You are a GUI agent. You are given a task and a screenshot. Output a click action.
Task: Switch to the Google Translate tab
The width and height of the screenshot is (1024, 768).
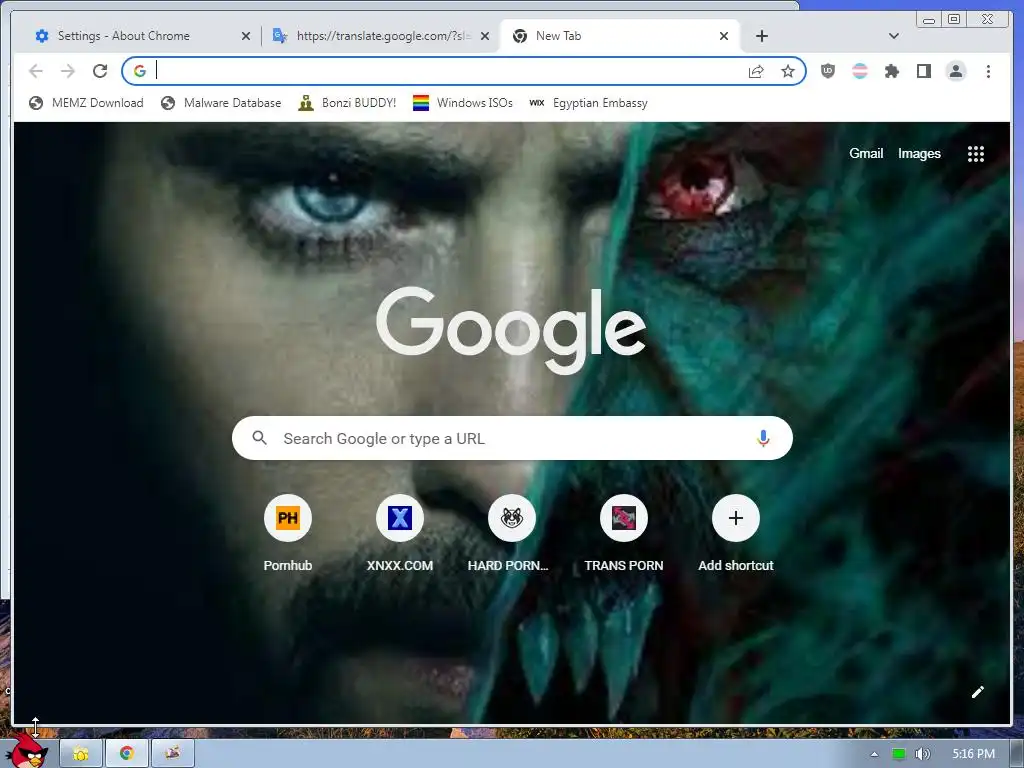coord(380,36)
